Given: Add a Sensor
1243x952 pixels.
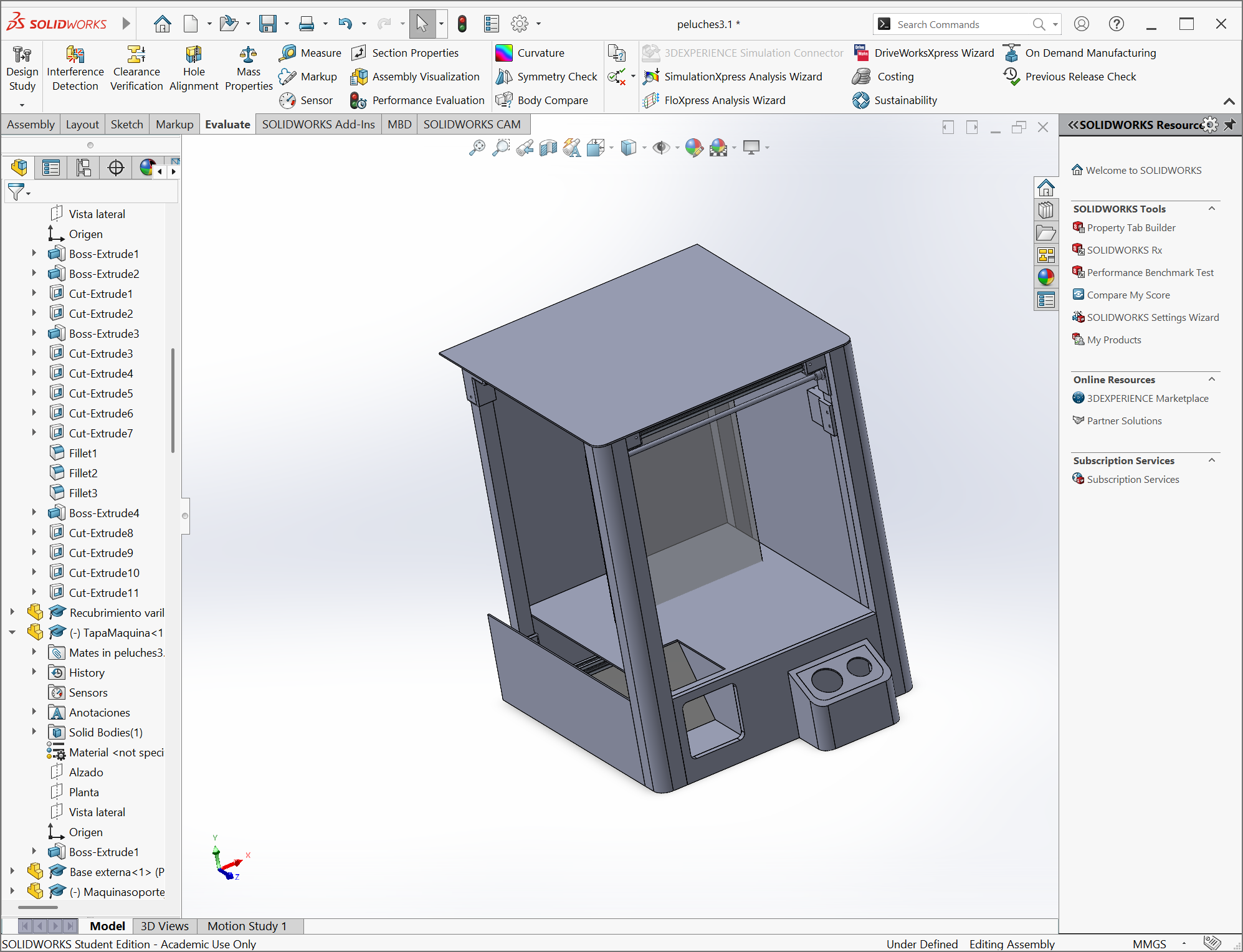Looking at the screenshot, I should tap(306, 100).
